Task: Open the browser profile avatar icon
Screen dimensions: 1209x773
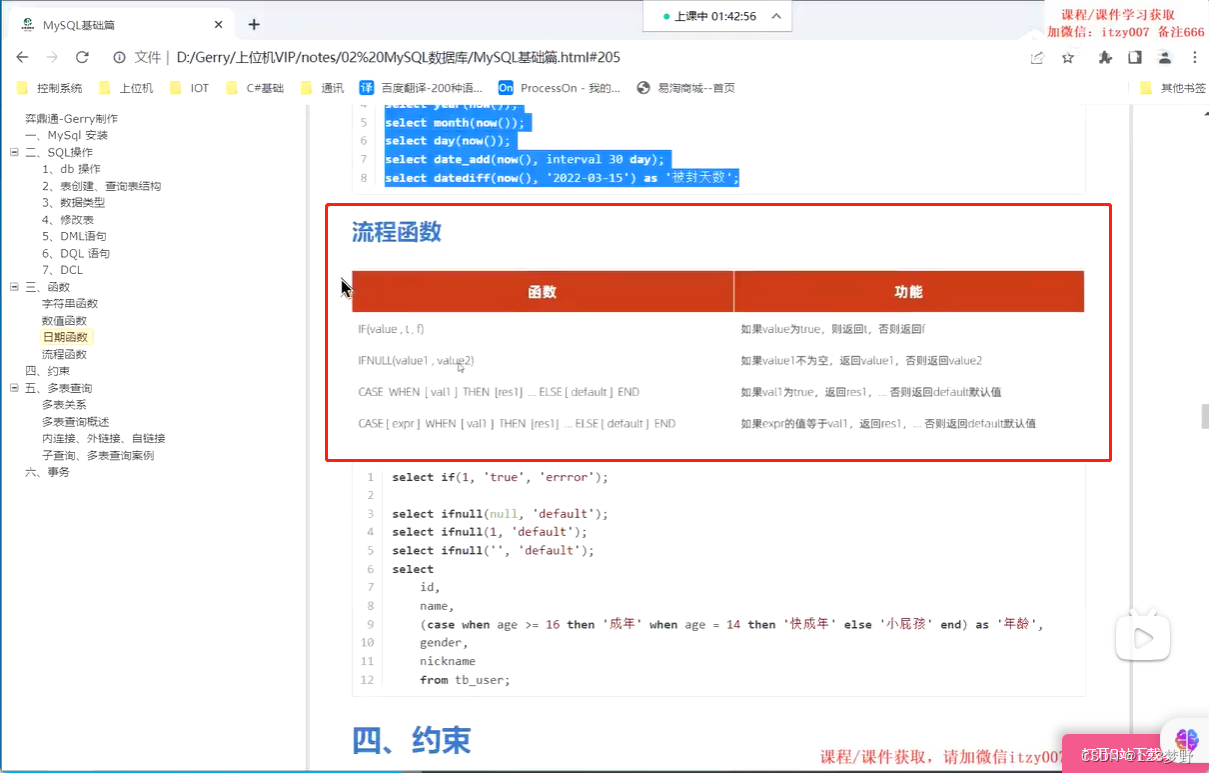Action: [x=1163, y=58]
